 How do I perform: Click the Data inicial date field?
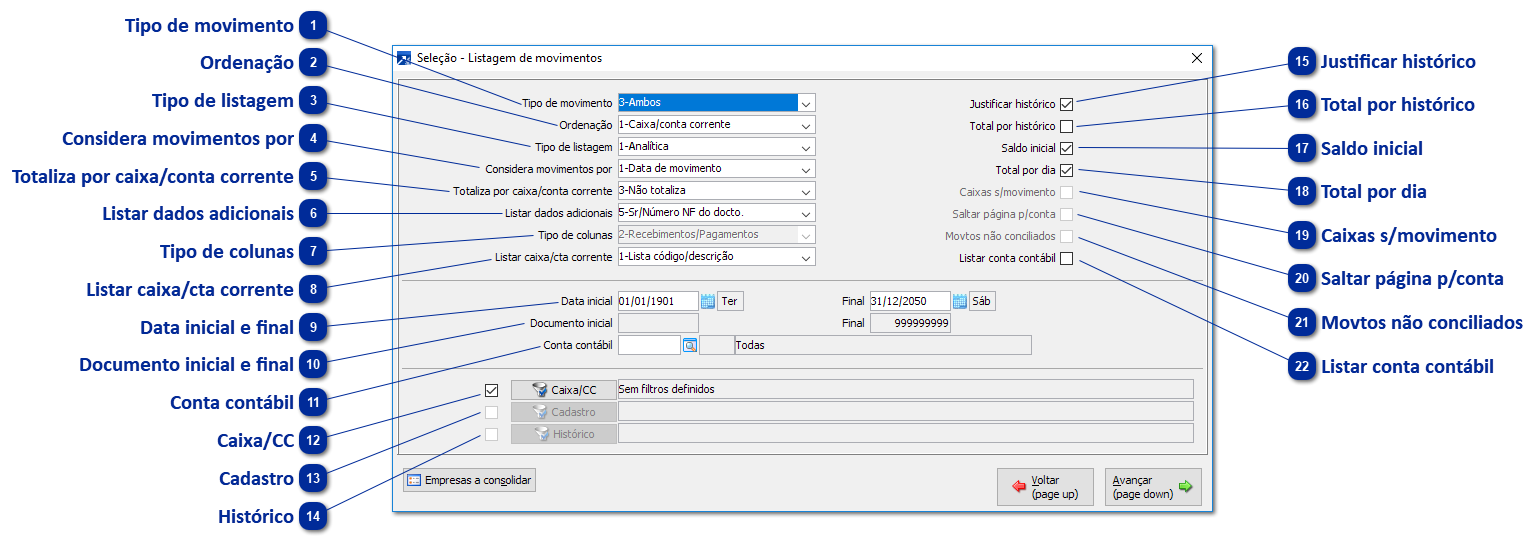658,301
